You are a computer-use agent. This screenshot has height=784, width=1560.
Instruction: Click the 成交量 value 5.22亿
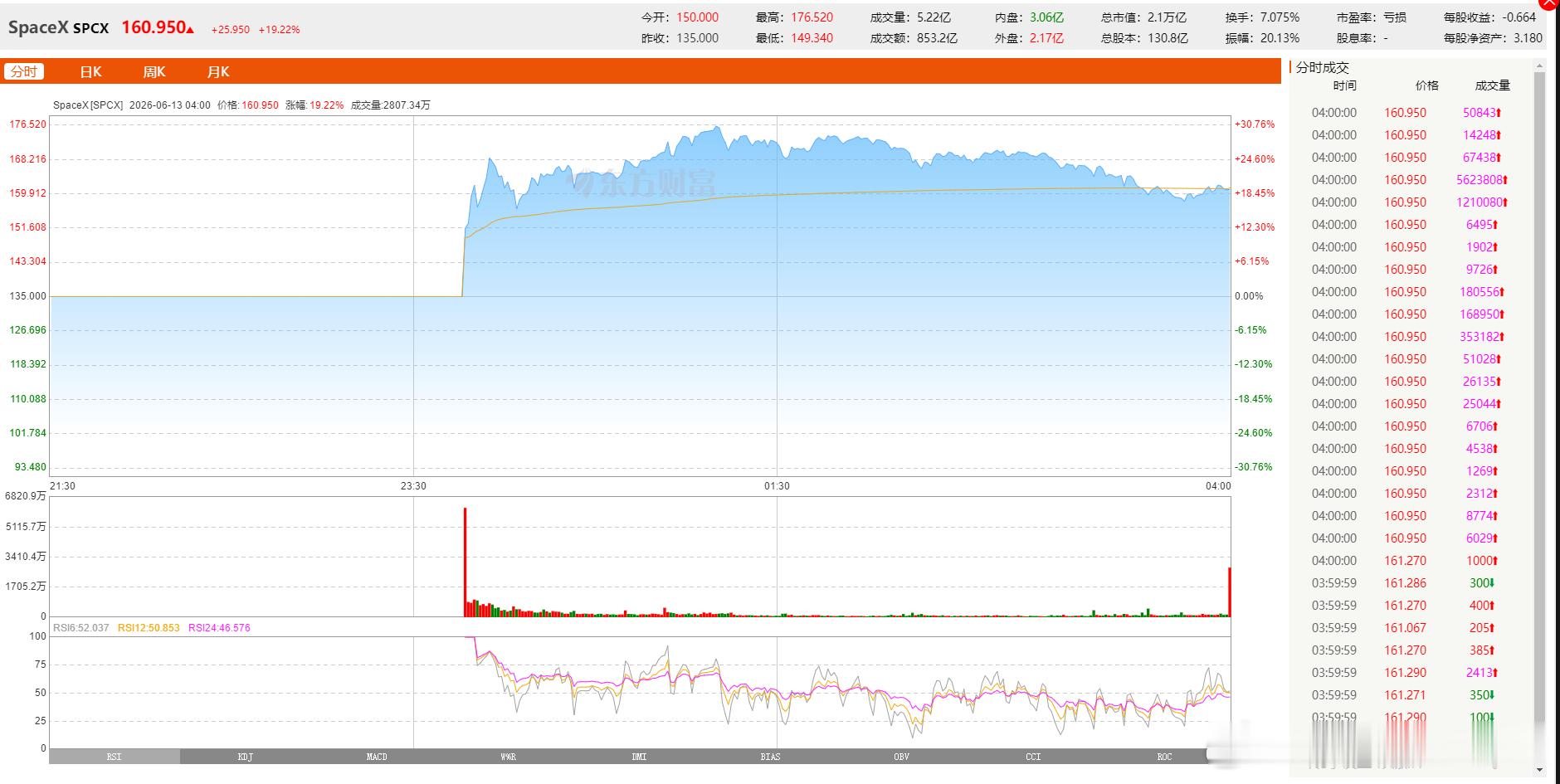[934, 17]
